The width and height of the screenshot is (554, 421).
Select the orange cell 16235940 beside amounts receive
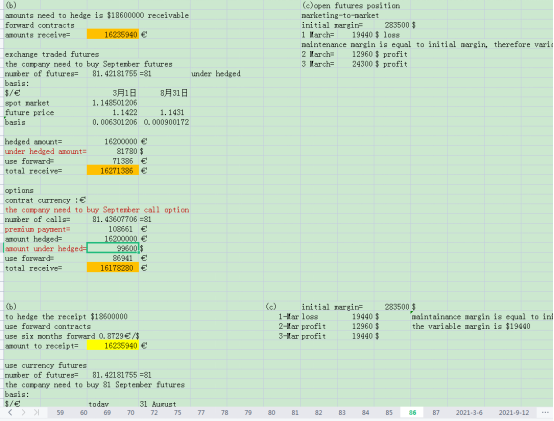[113, 35]
